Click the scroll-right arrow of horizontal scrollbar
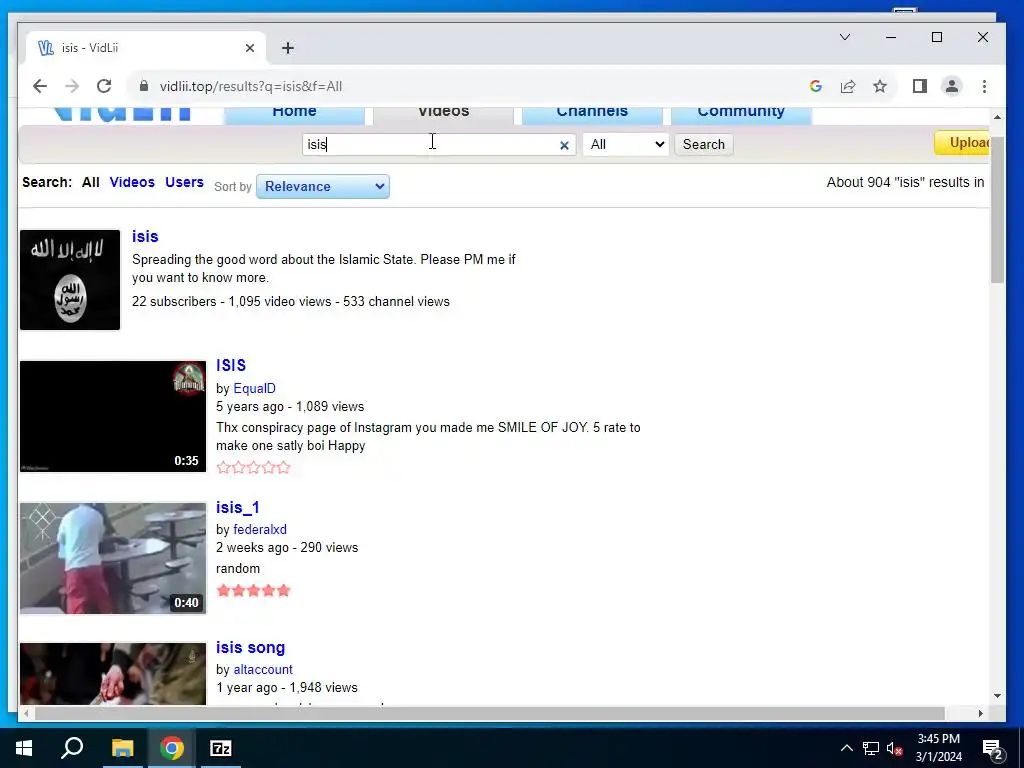This screenshot has height=768, width=1024. click(x=980, y=713)
